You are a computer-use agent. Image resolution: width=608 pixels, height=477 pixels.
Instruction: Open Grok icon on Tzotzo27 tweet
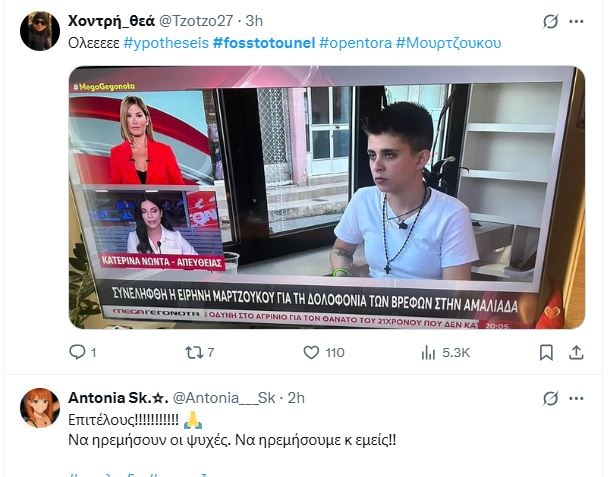[x=551, y=21]
